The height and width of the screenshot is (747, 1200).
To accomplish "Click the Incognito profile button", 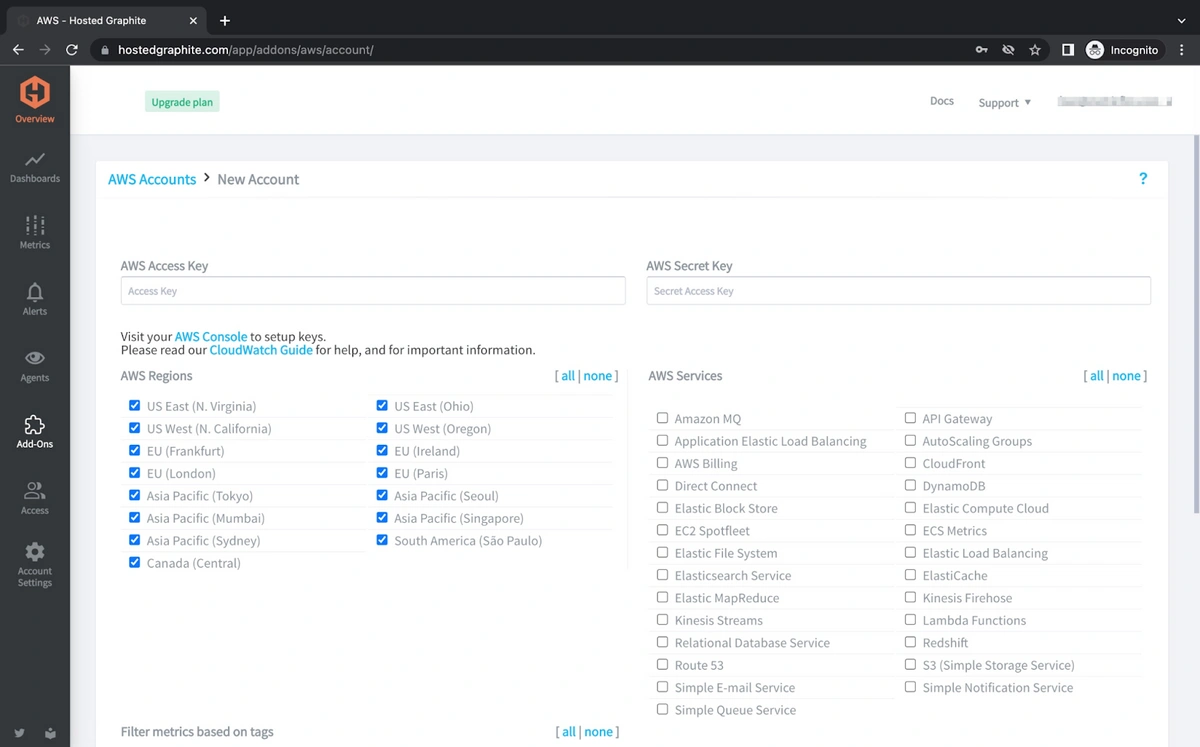I will pos(1123,49).
